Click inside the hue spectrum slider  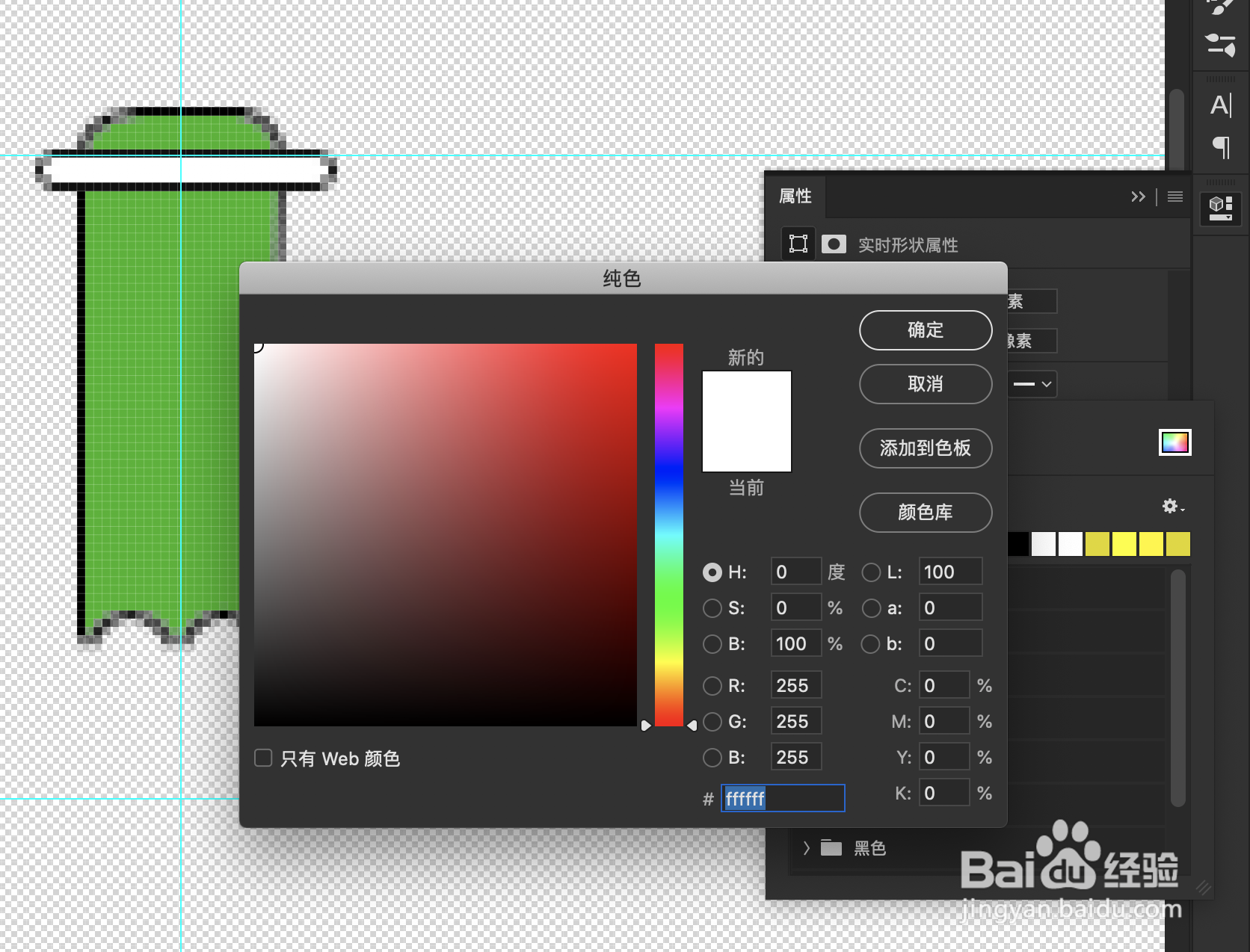click(669, 534)
